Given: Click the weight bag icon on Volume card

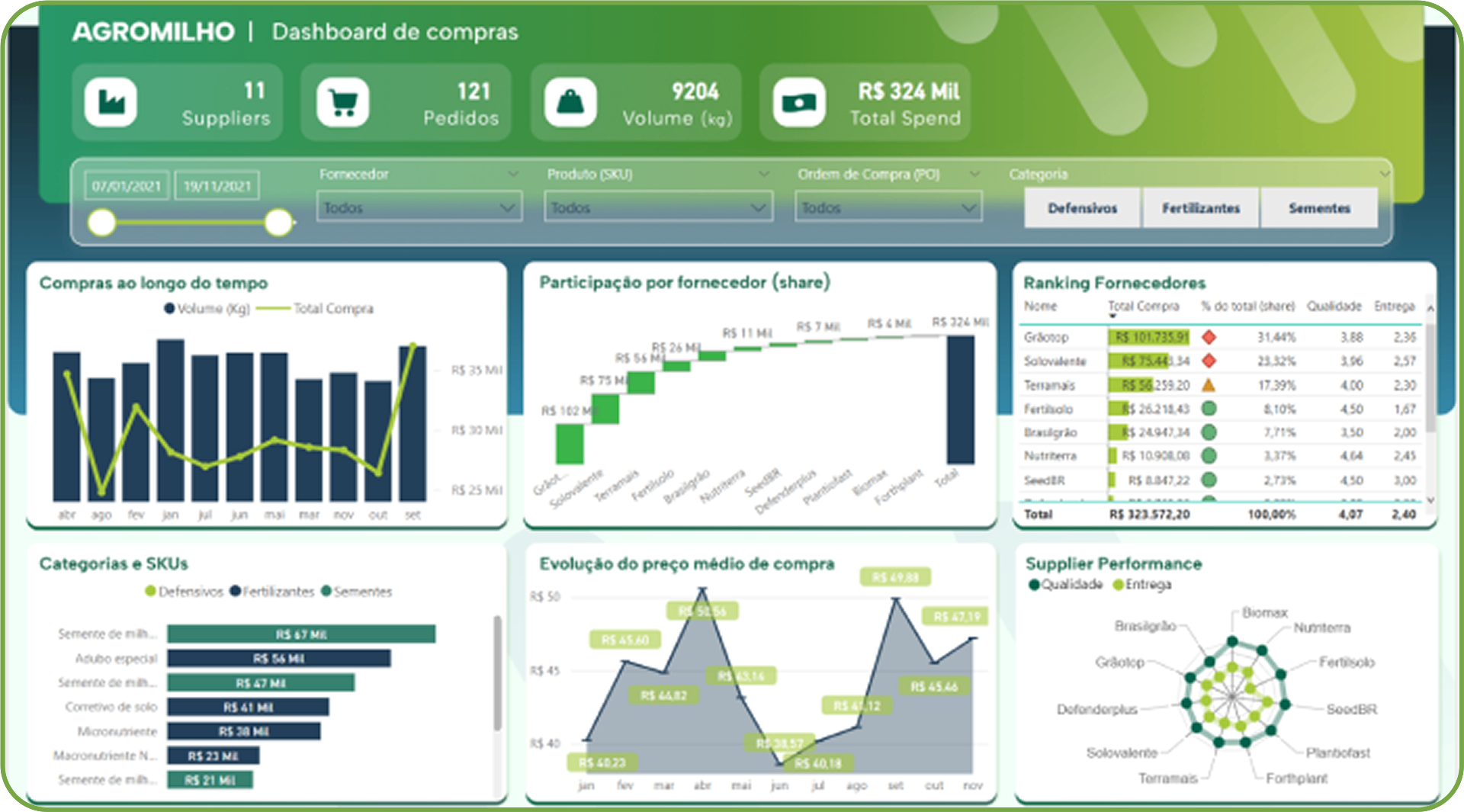Looking at the screenshot, I should point(570,102).
